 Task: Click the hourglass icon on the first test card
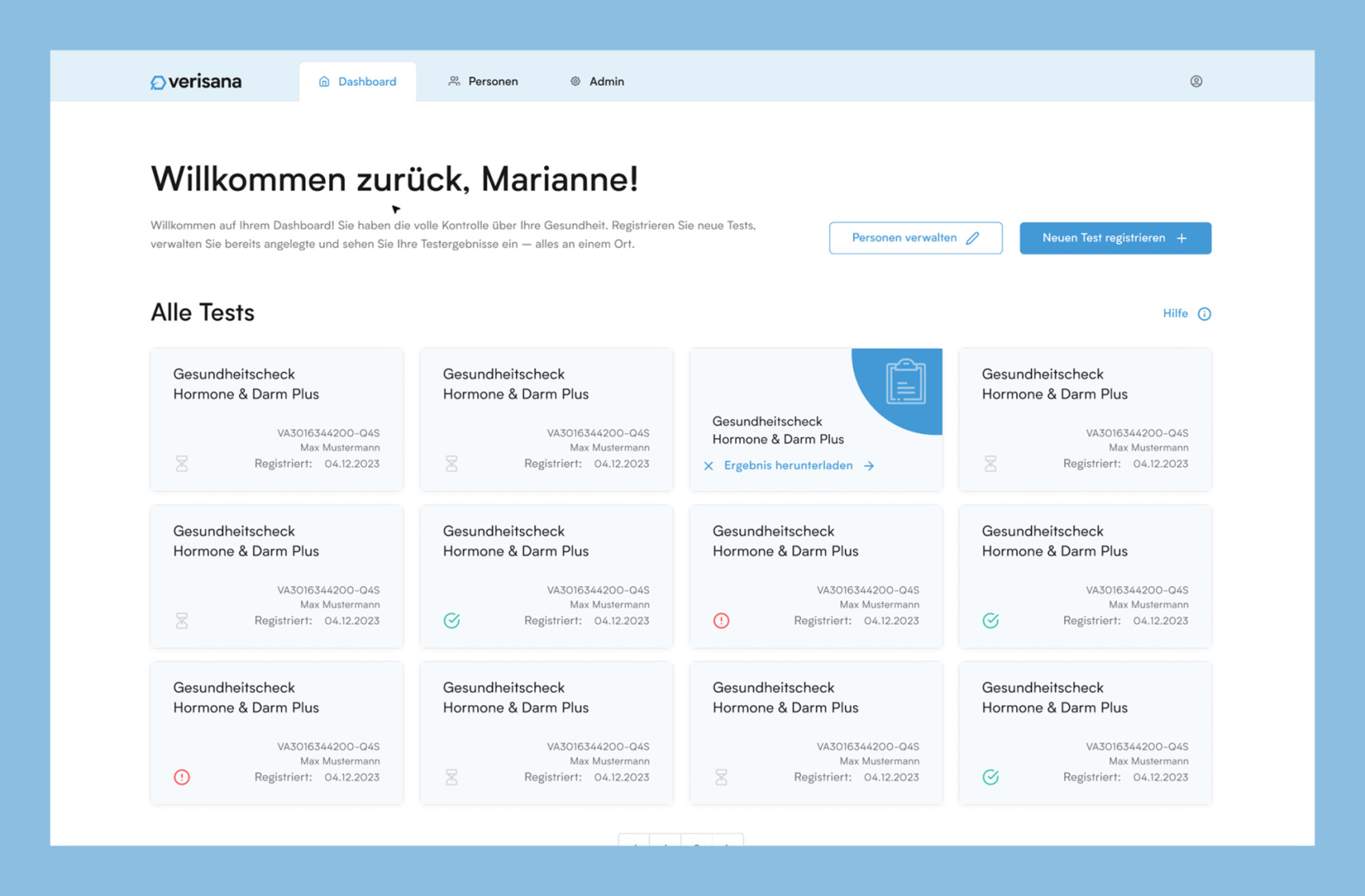pos(182,463)
